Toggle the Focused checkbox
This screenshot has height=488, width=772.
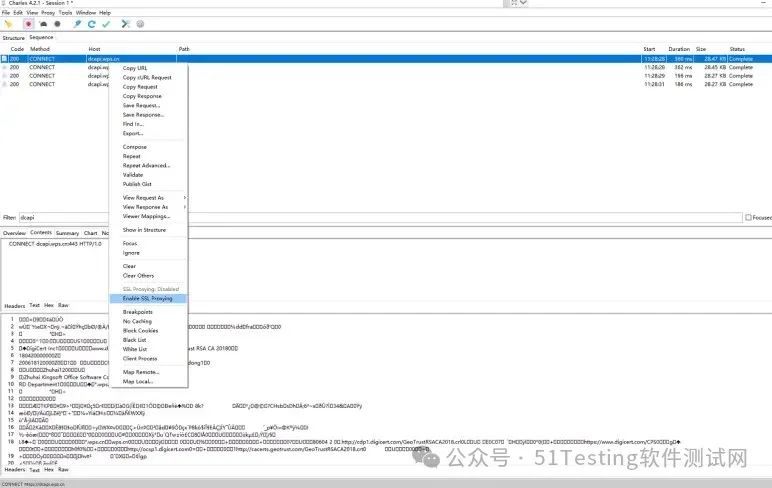click(748, 217)
